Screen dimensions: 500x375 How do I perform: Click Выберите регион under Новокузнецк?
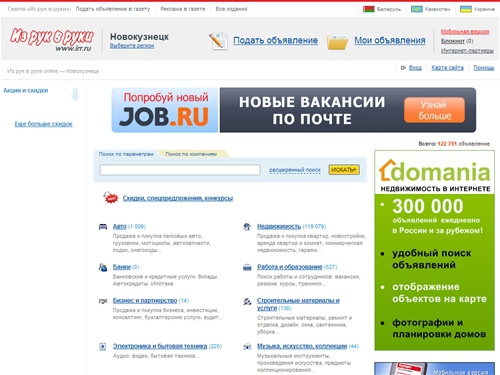pos(132,46)
